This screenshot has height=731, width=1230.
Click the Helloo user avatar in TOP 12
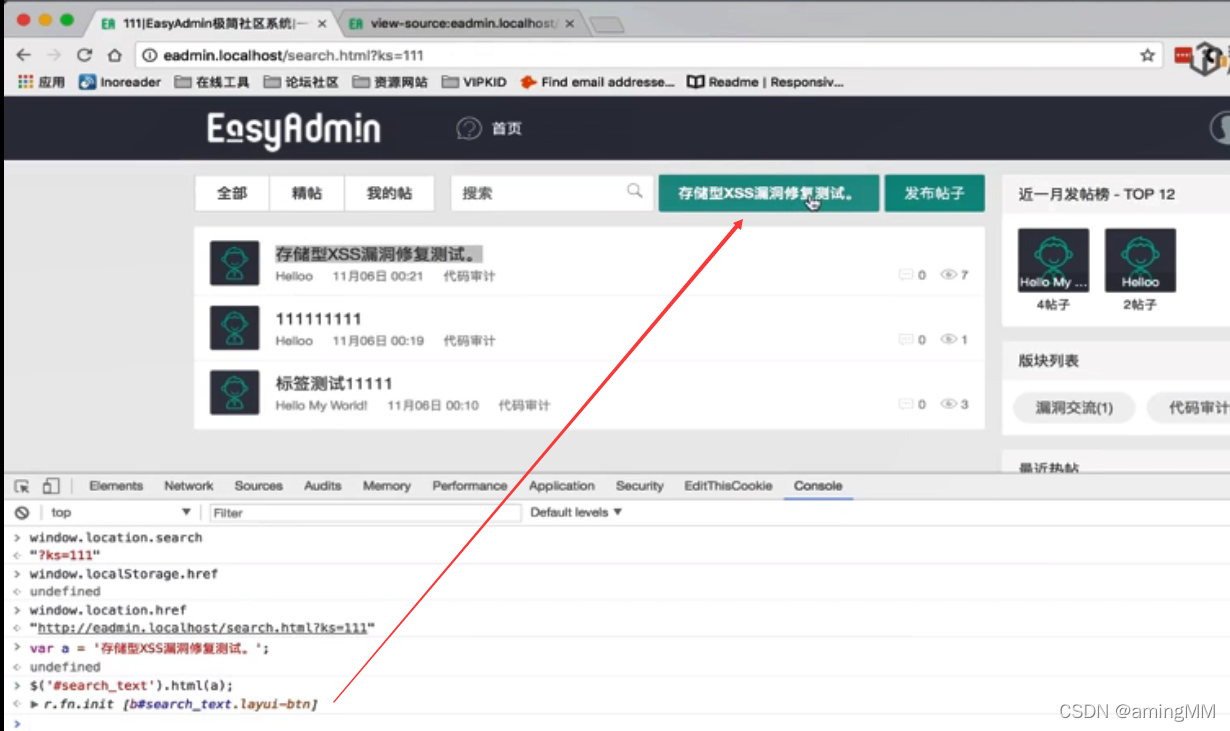click(x=1140, y=260)
